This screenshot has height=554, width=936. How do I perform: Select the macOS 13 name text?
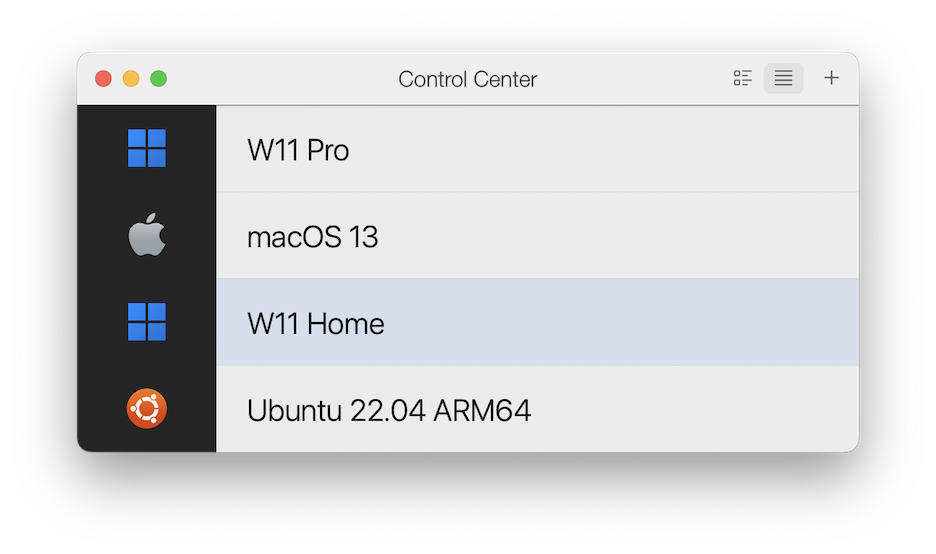pos(312,237)
